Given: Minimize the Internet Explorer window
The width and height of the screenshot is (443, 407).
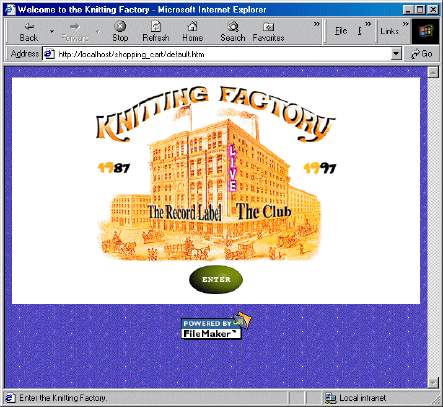Looking at the screenshot, I should coord(409,10).
